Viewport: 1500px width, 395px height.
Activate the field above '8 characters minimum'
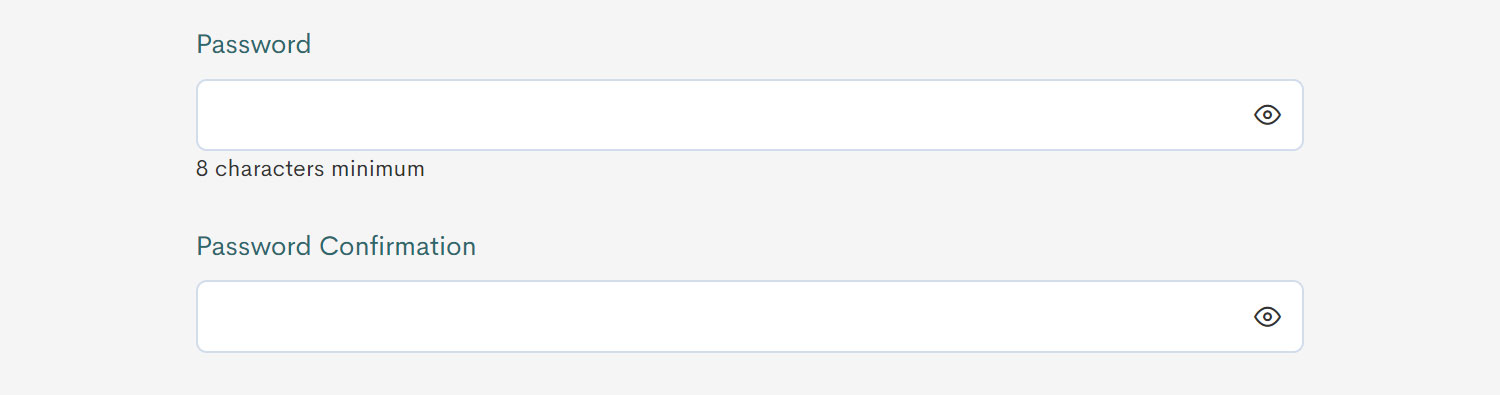coord(750,115)
